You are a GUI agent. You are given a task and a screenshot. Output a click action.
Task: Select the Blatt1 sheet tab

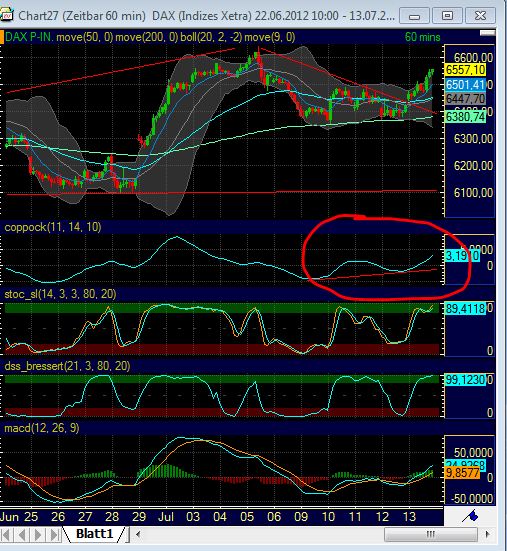(94, 534)
